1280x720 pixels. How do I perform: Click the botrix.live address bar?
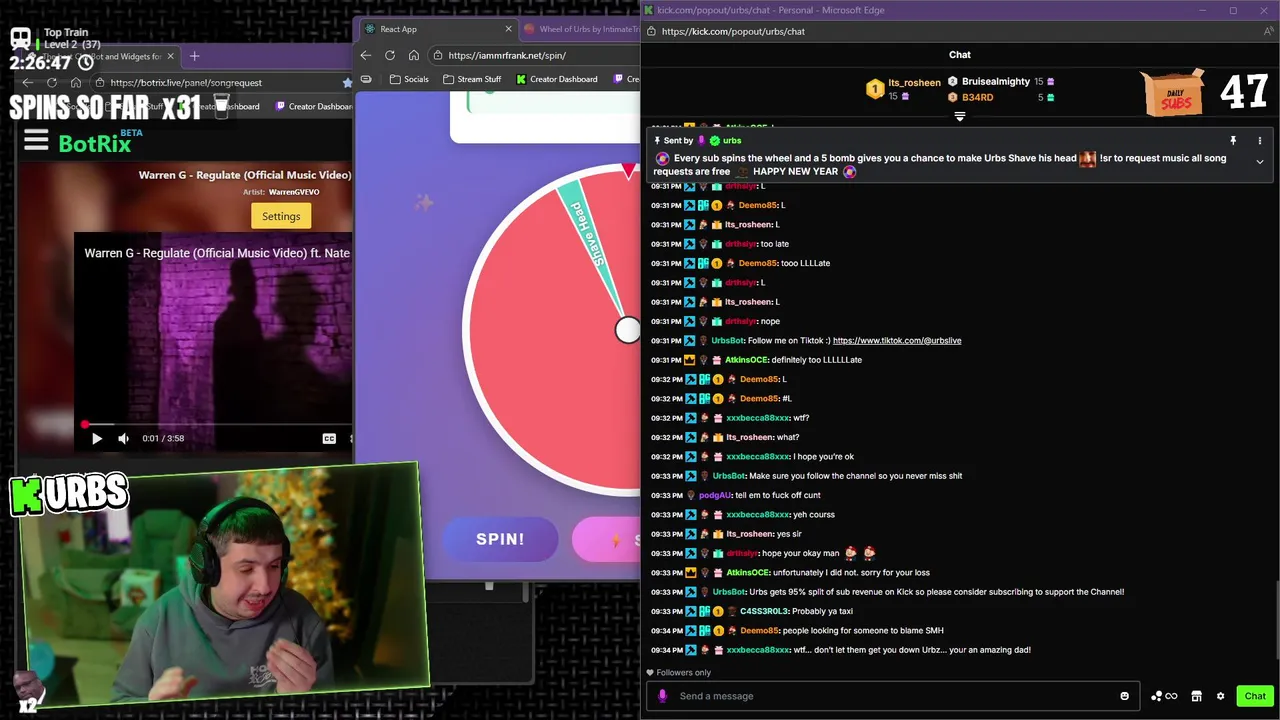tap(220, 83)
